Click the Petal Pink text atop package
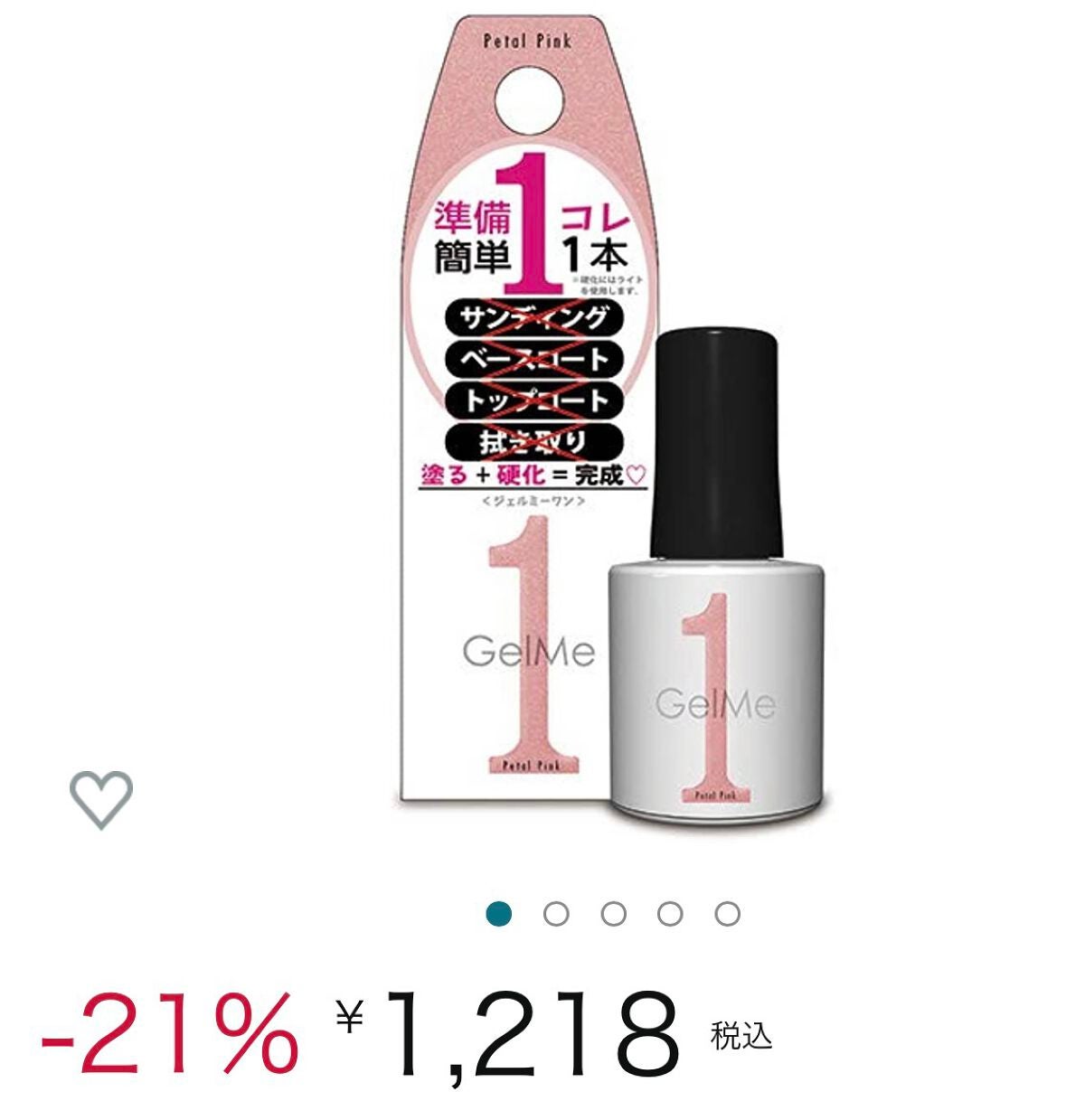1085x1120 pixels. coord(527,41)
